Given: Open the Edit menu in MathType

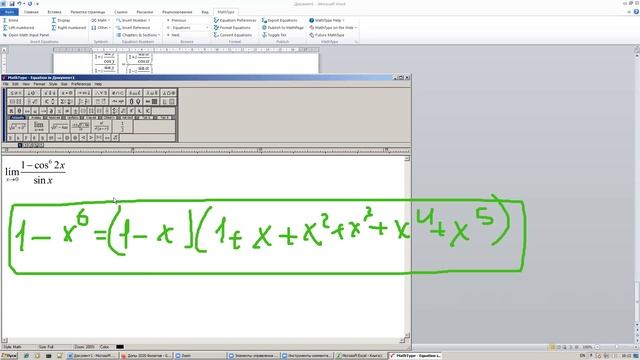Looking at the screenshot, I should 15,84.
